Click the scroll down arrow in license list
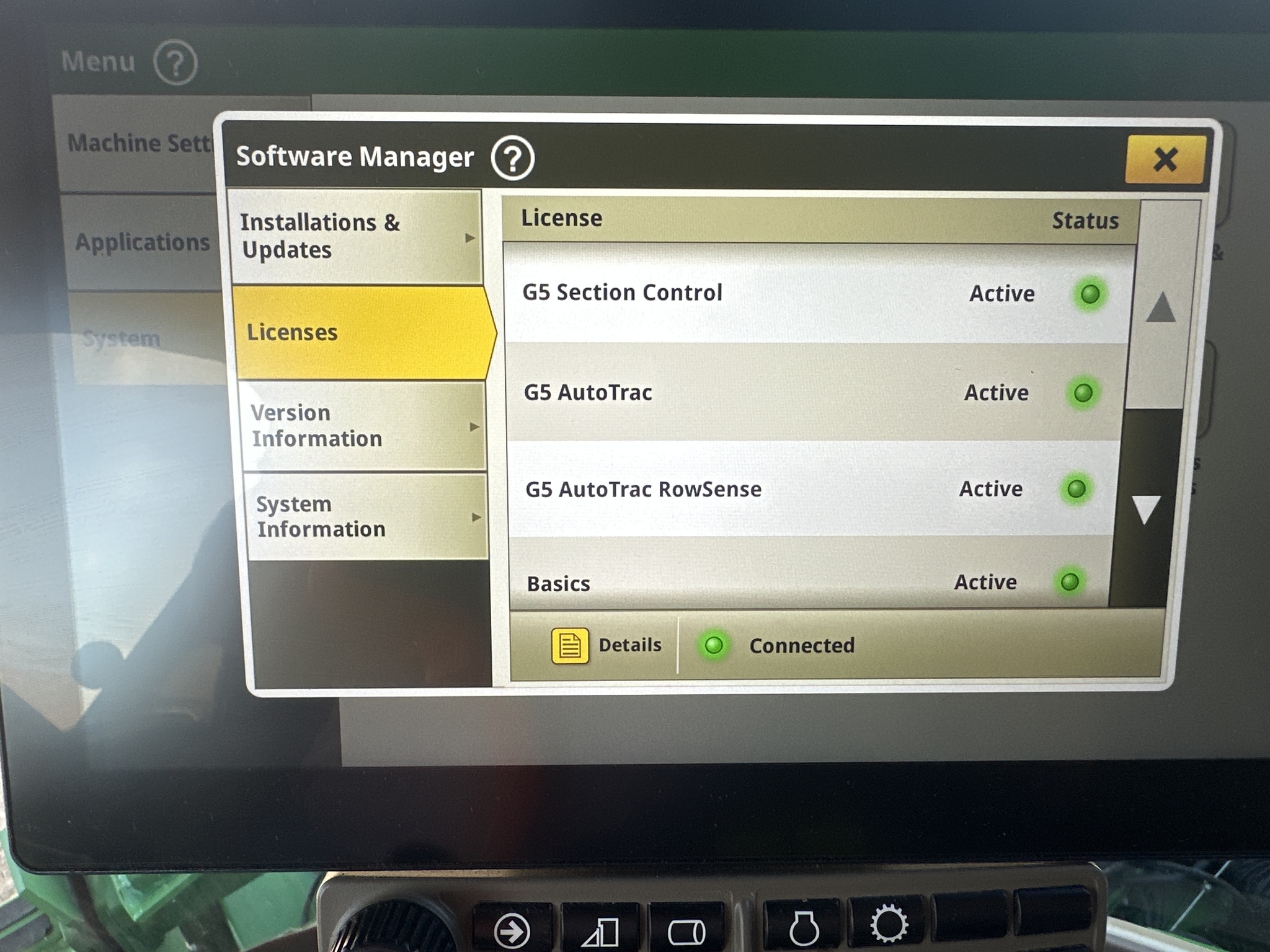This screenshot has height=952, width=1270. click(1146, 509)
